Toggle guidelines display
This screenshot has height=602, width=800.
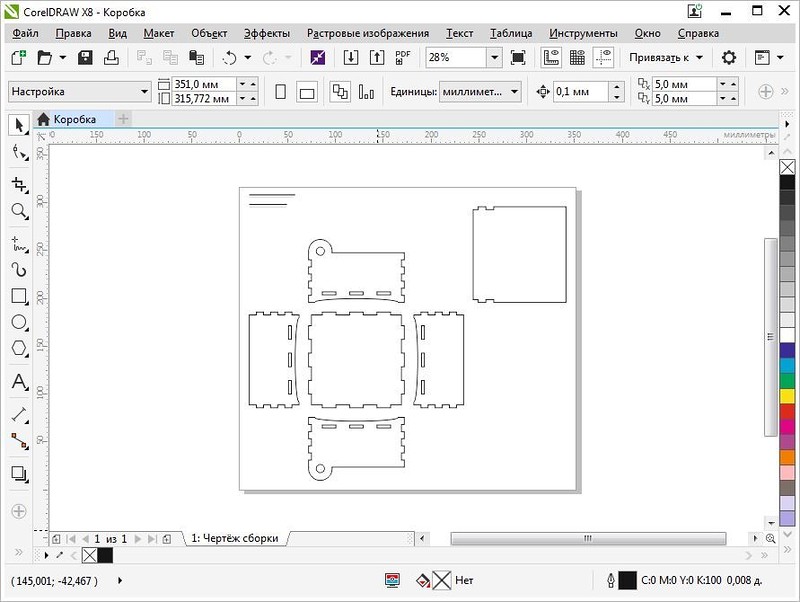(603, 57)
